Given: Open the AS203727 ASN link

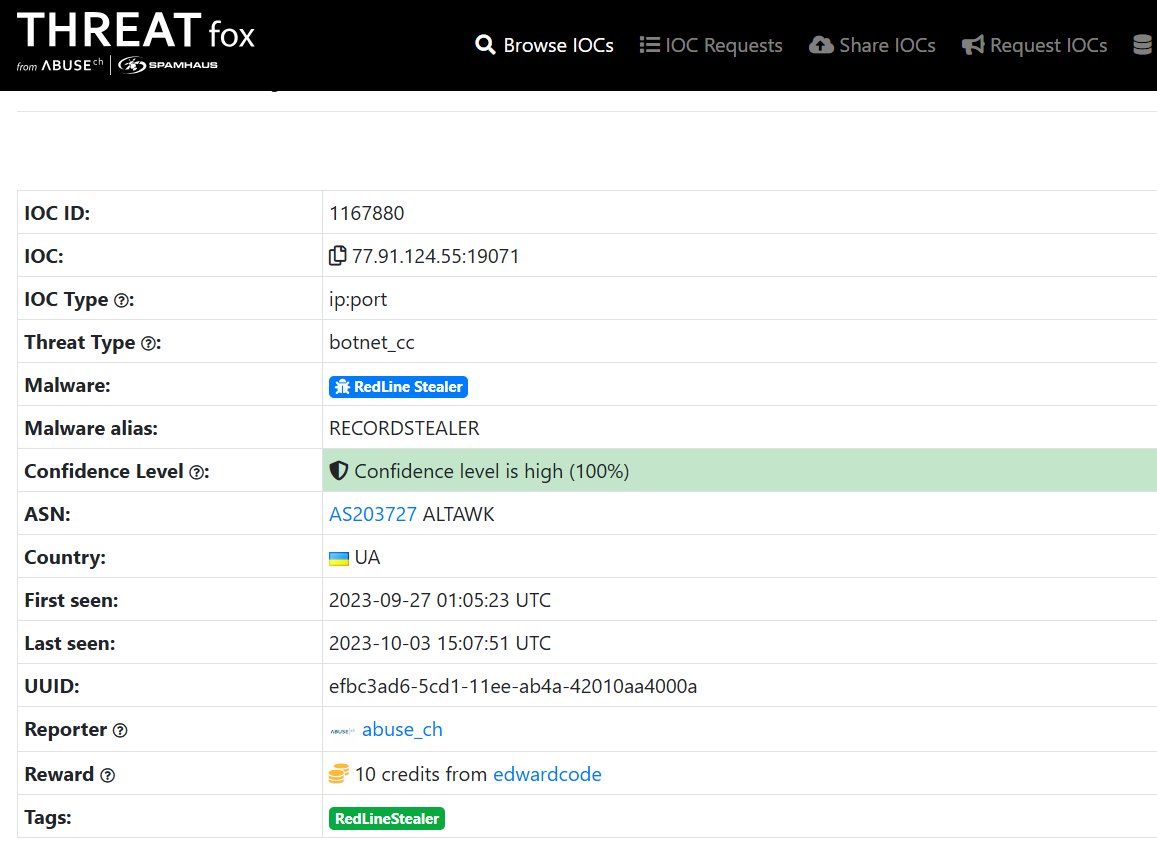Looking at the screenshot, I should point(373,514).
